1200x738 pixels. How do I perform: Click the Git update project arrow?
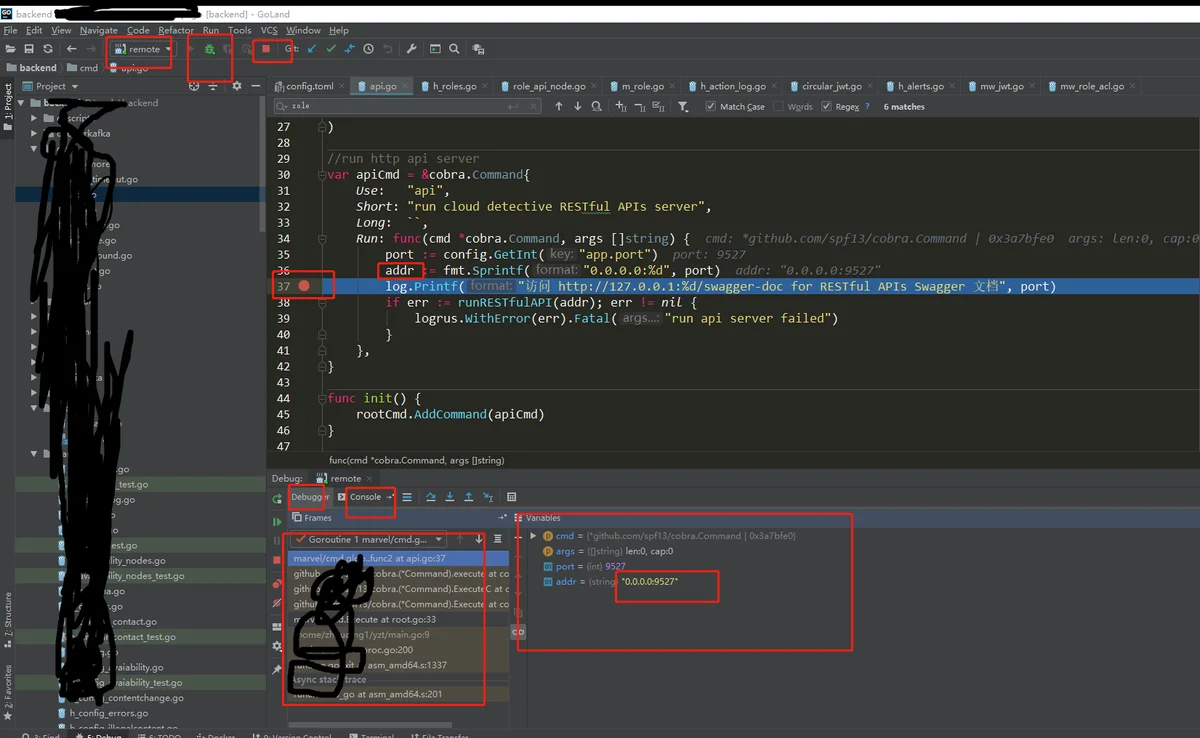pos(312,49)
